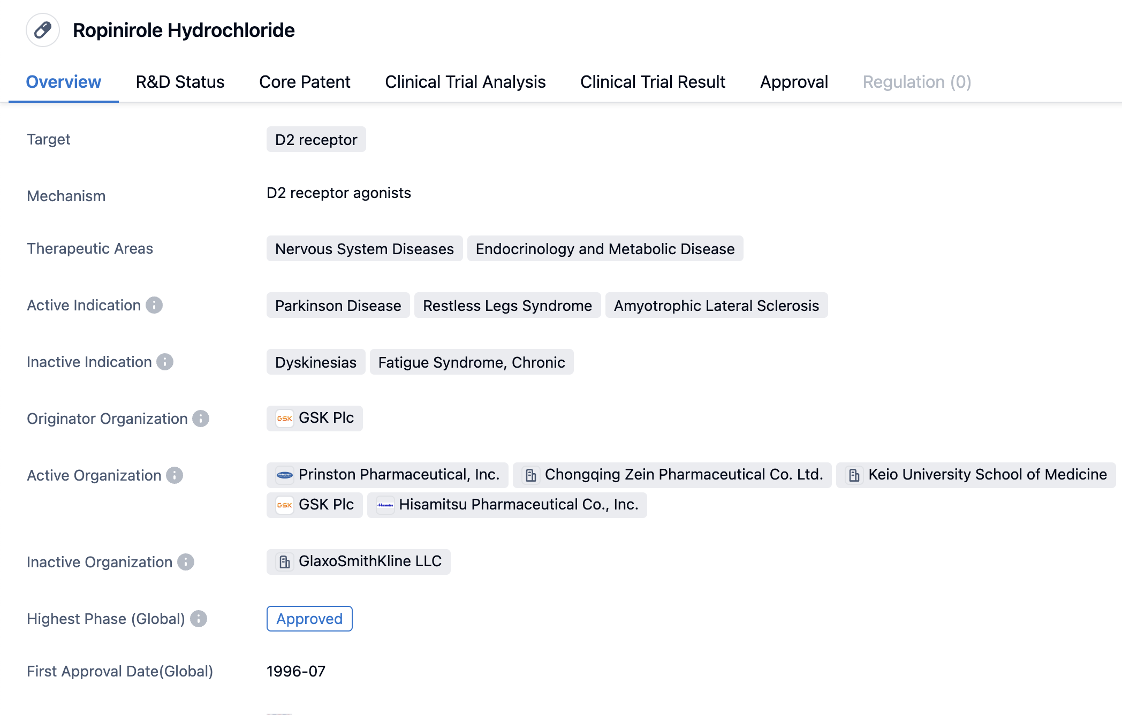Image resolution: width=1122 pixels, height=716 pixels.
Task: Click info icon next to Active Indication
Action: pos(154,305)
